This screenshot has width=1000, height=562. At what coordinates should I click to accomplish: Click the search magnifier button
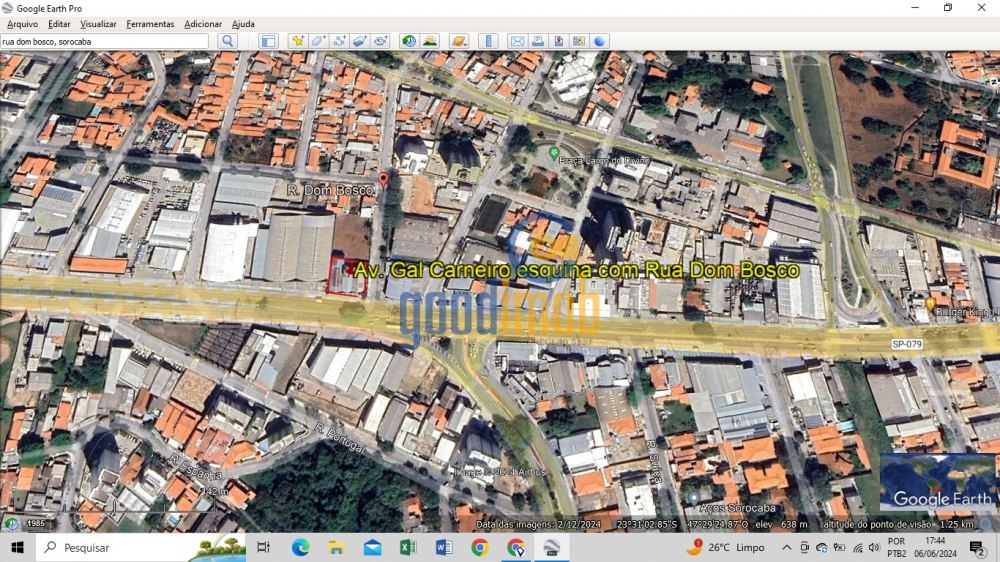pos(228,41)
